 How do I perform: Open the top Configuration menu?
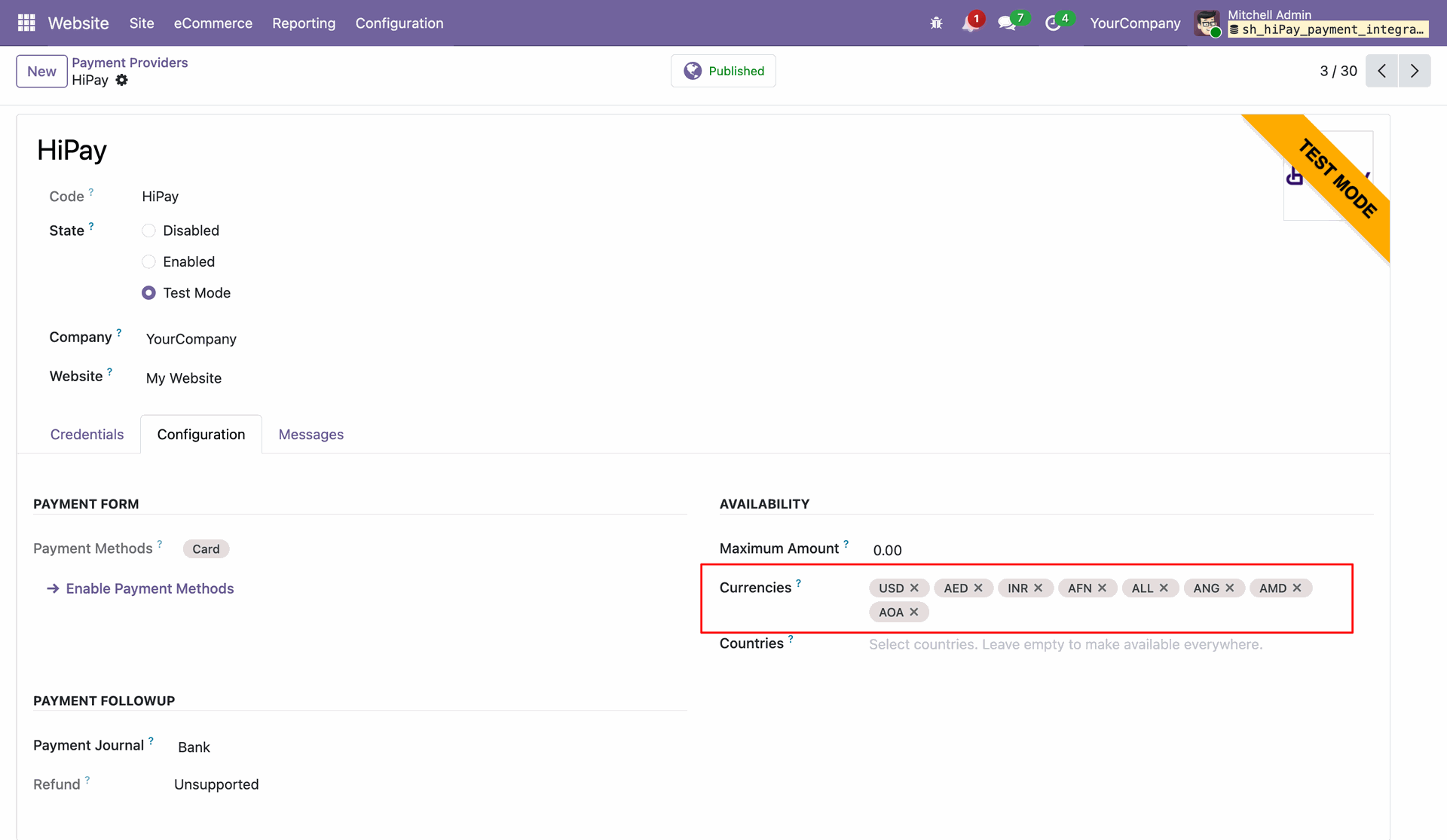coord(399,23)
